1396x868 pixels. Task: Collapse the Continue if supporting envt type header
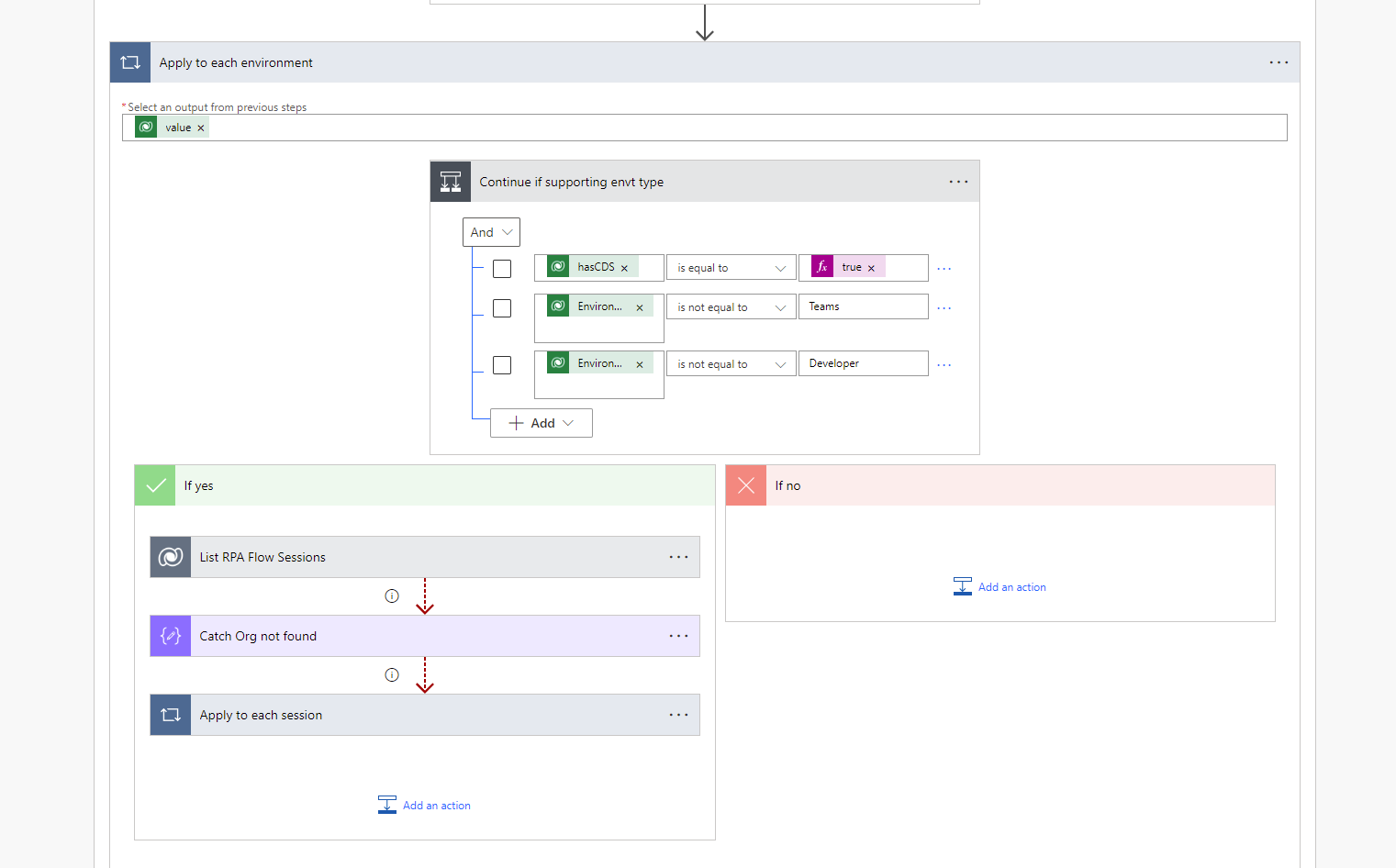705,182
